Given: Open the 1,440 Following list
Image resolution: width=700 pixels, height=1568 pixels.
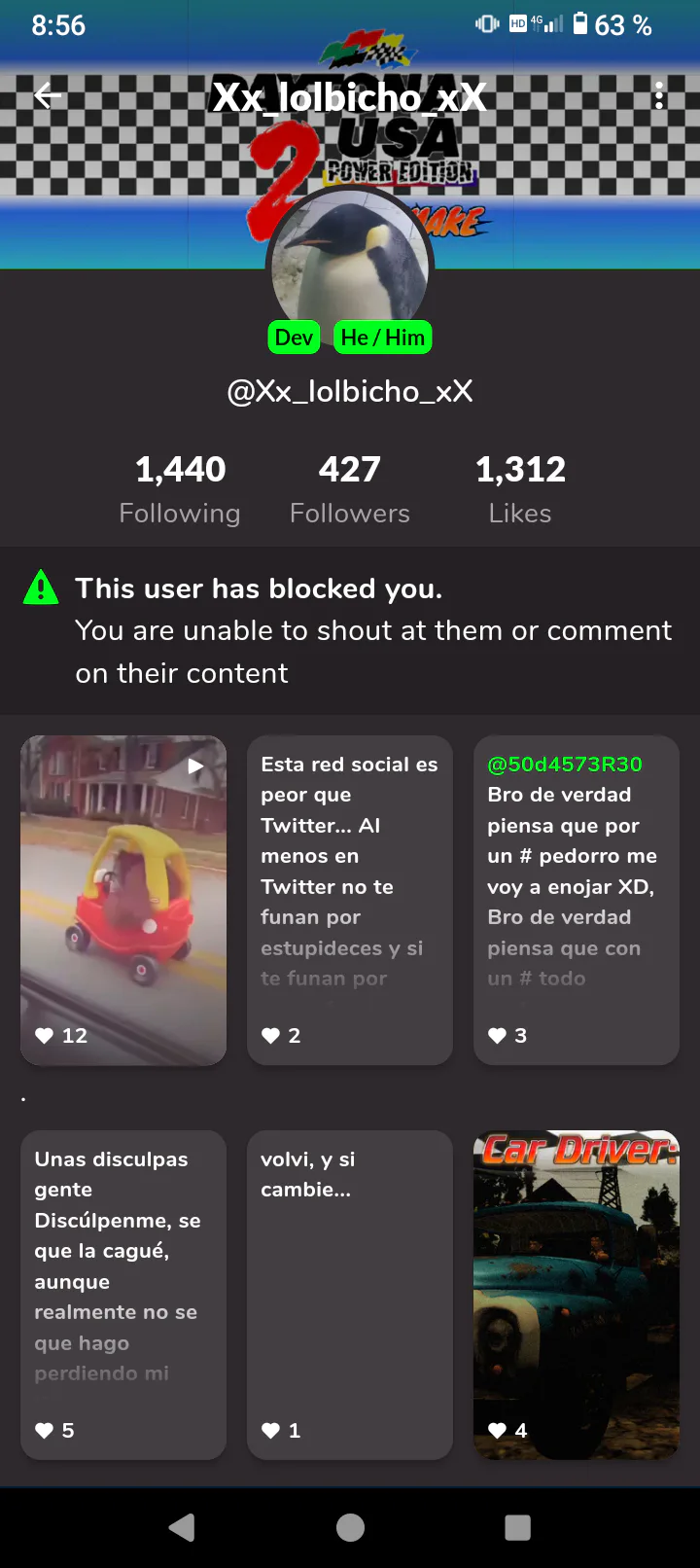Looking at the screenshot, I should coord(180,488).
